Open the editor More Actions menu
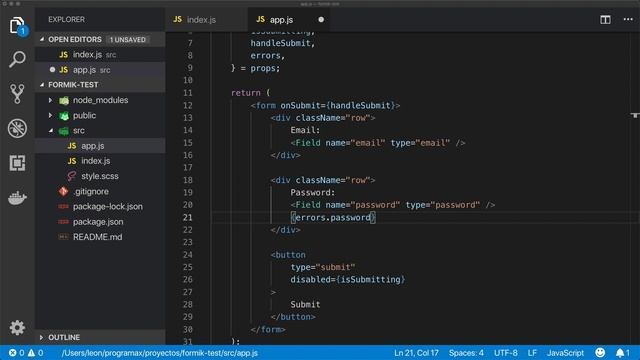 tap(628, 20)
